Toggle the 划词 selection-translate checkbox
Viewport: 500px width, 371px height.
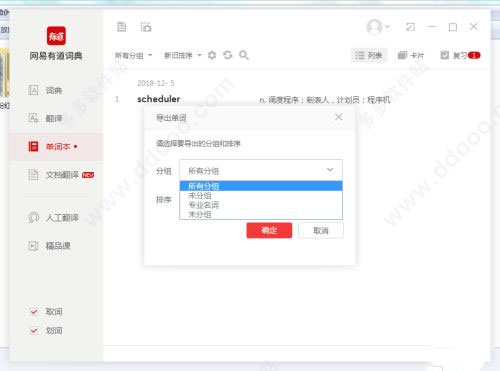34,330
